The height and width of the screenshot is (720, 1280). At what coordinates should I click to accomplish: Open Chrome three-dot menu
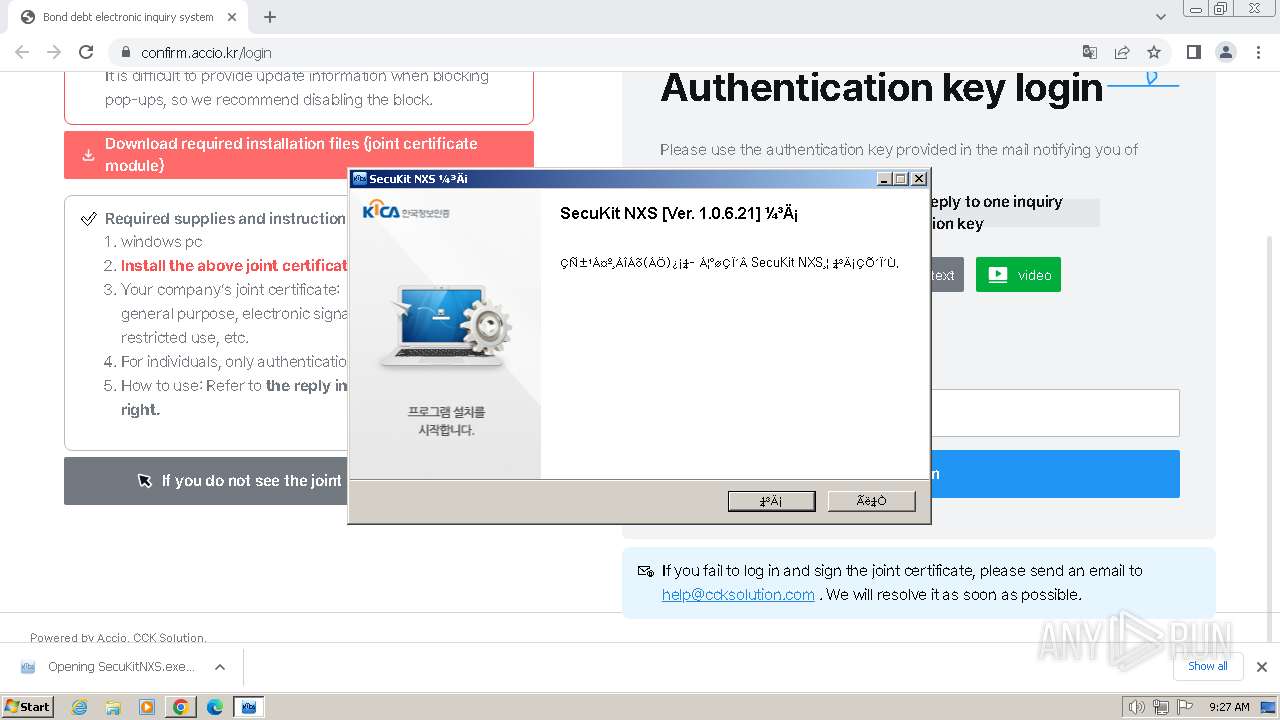[x=1258, y=52]
